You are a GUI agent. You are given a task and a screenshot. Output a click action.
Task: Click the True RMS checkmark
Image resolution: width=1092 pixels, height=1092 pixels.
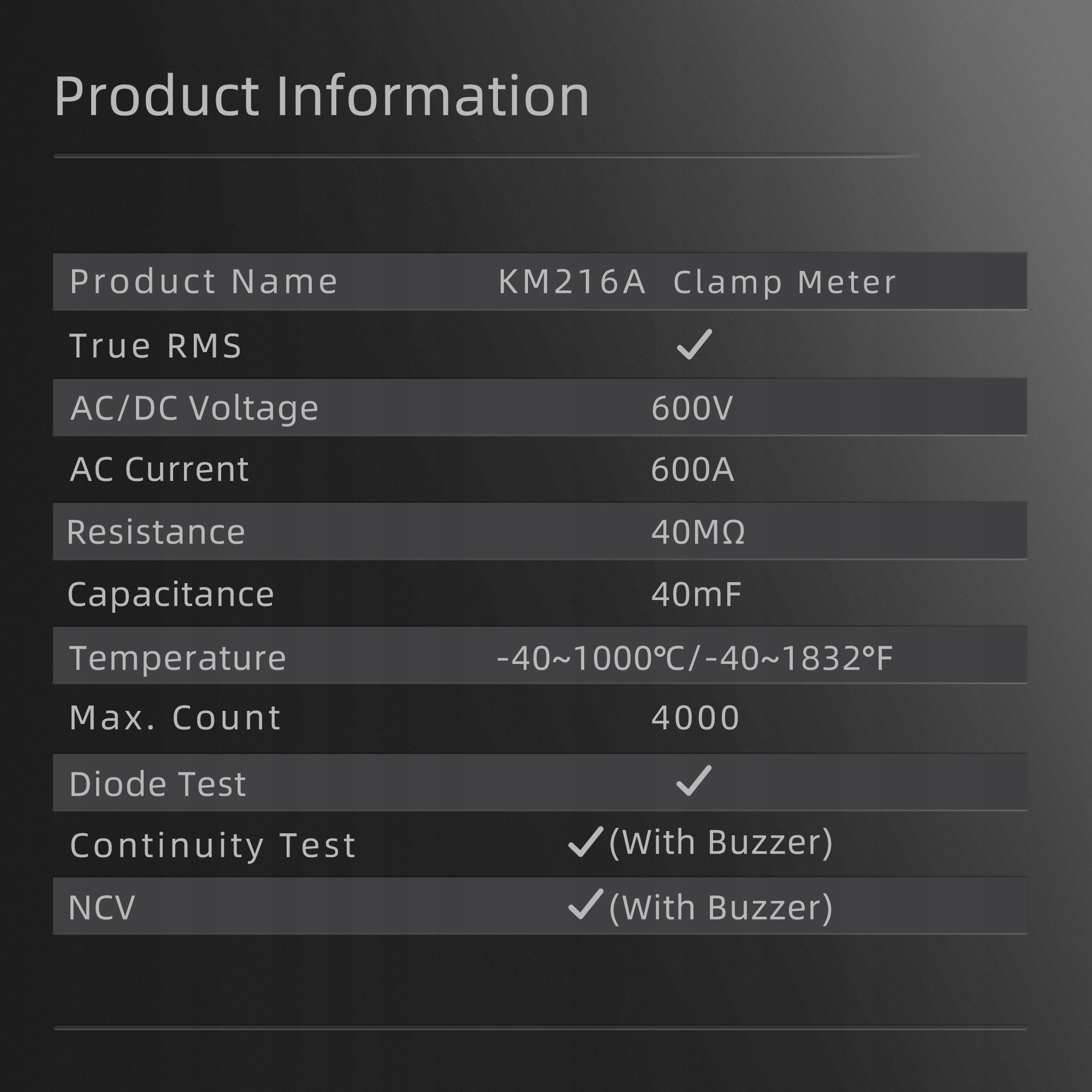pos(693,344)
